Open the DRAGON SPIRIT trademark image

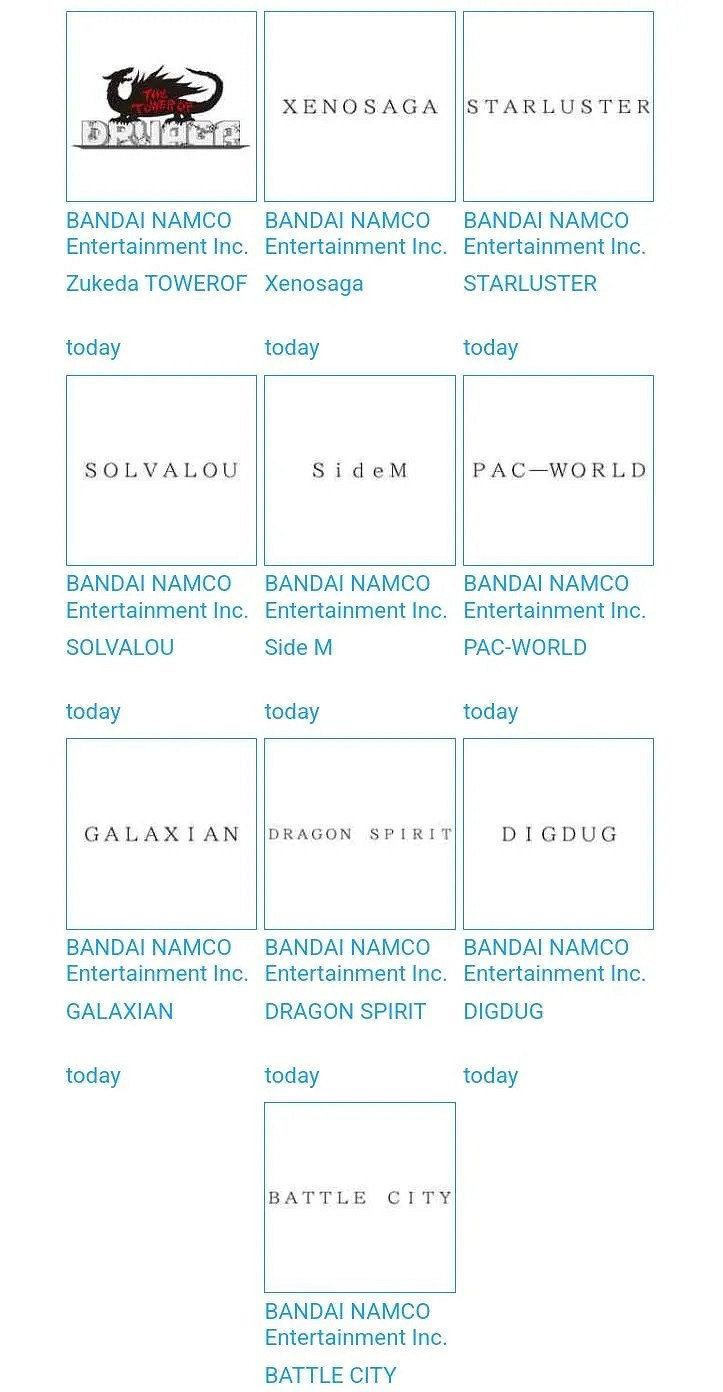(x=360, y=834)
